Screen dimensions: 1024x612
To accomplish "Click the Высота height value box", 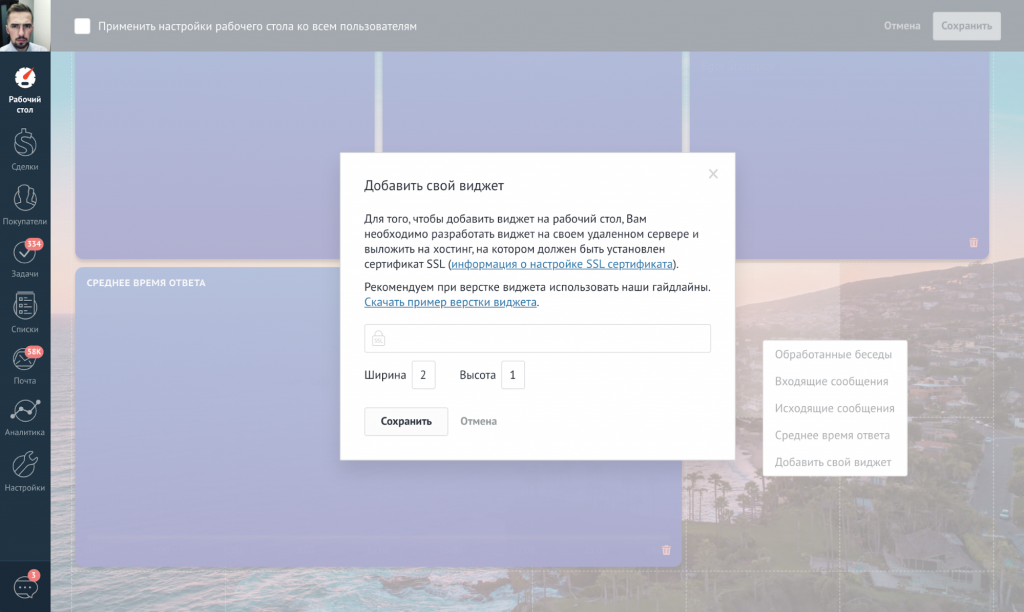I will 512,375.
